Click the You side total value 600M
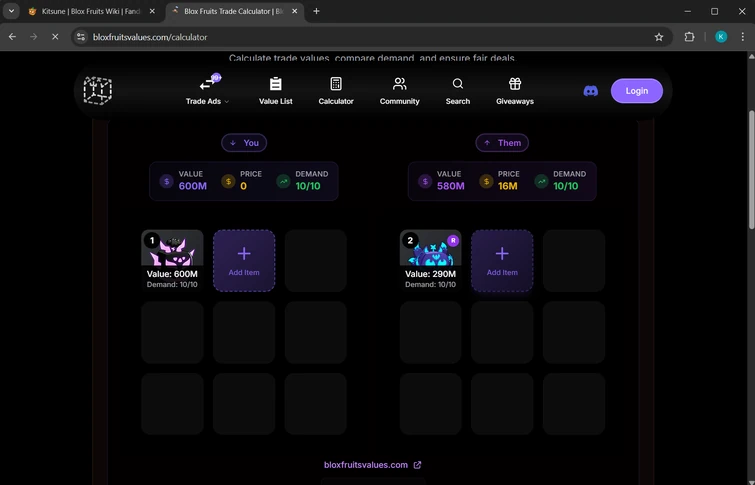The height and width of the screenshot is (485, 755). pos(193,186)
